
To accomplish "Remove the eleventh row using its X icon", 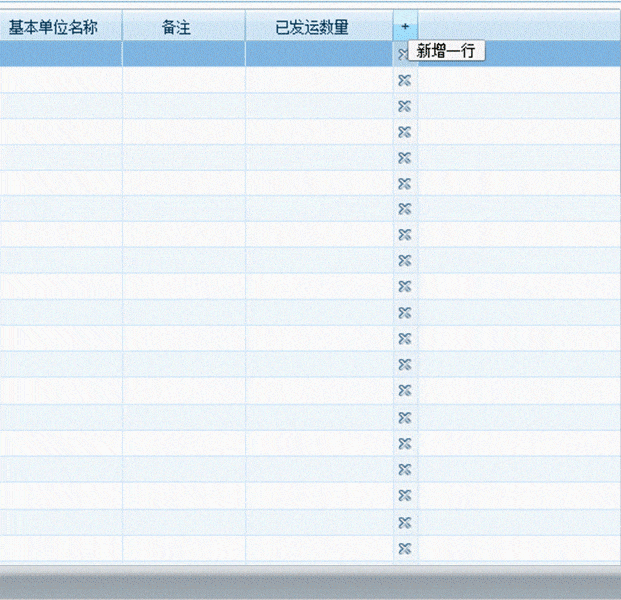I will tap(404, 313).
